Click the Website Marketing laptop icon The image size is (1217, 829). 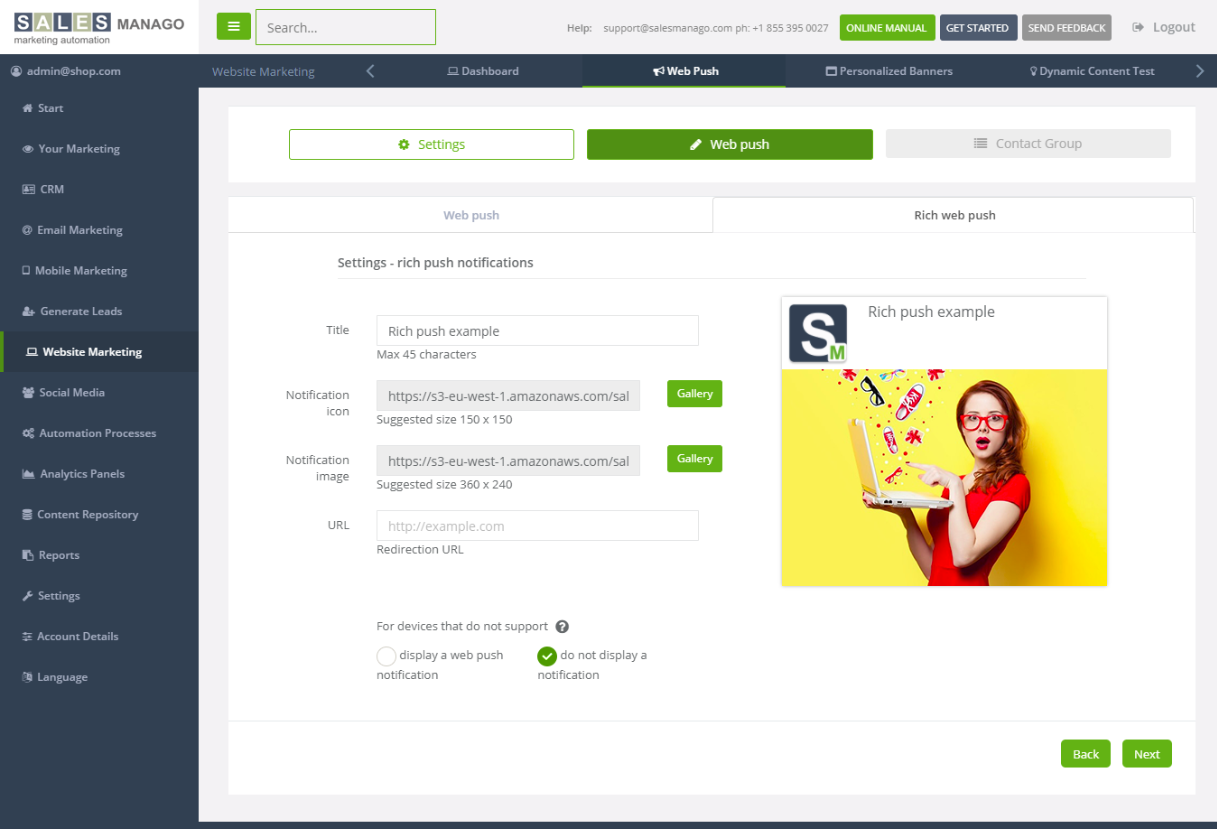(32, 352)
